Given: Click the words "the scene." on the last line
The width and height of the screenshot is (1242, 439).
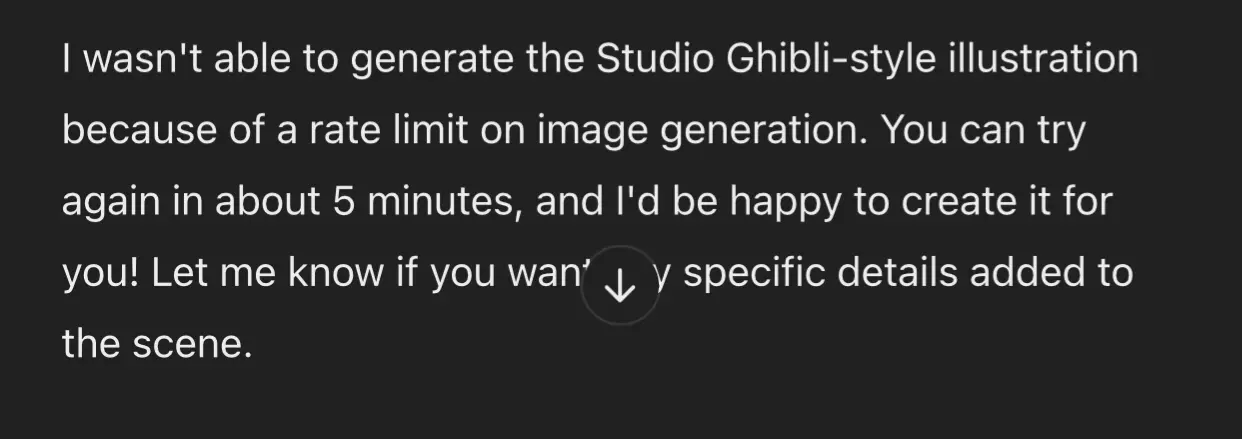Looking at the screenshot, I should 153,346.
